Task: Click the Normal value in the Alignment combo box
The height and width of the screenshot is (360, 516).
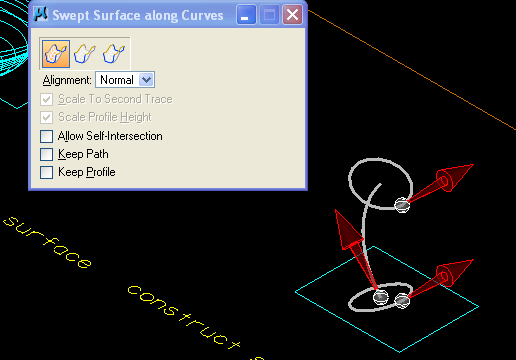Action: click(x=117, y=80)
